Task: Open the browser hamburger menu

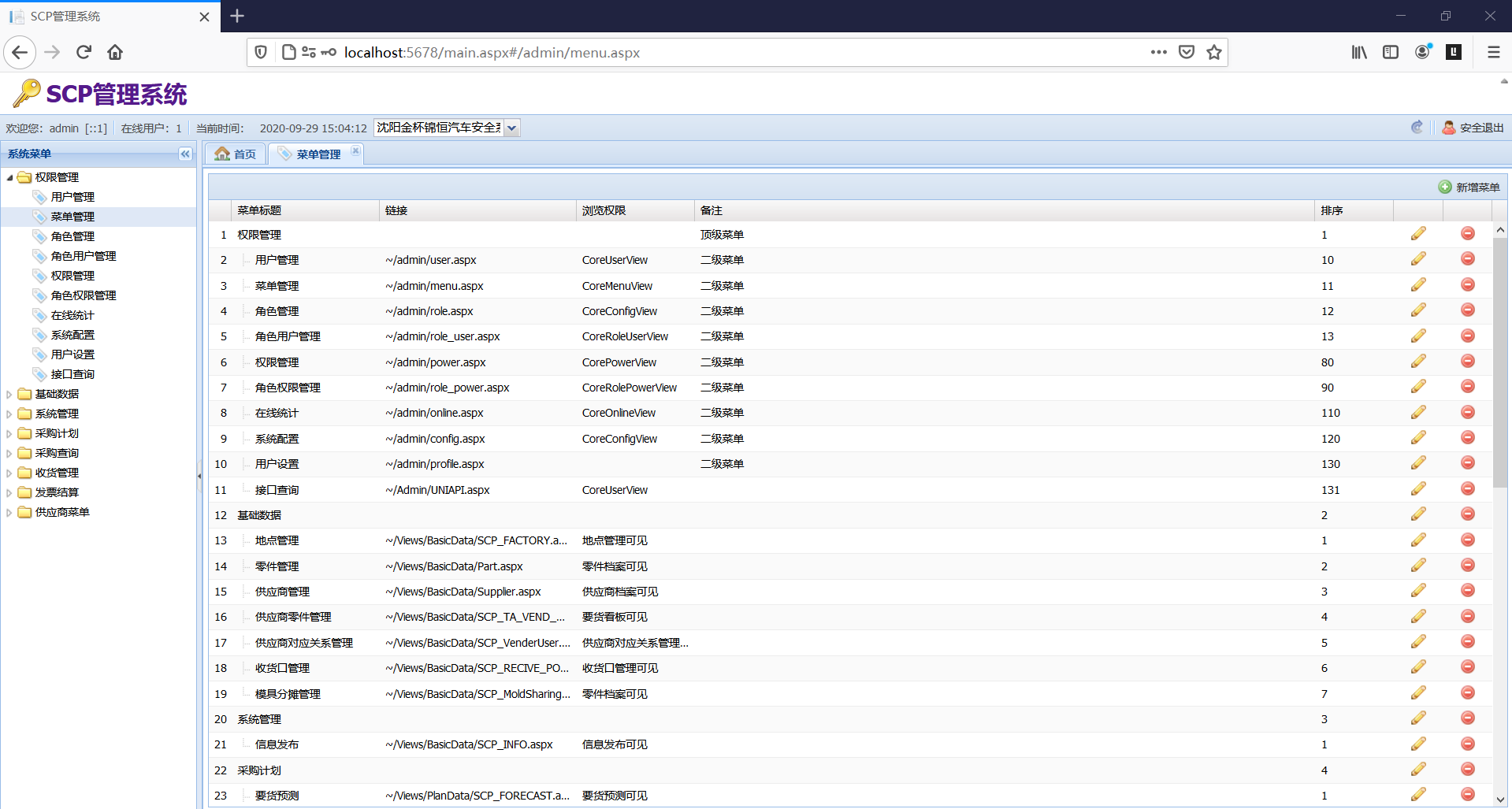Action: click(1493, 52)
